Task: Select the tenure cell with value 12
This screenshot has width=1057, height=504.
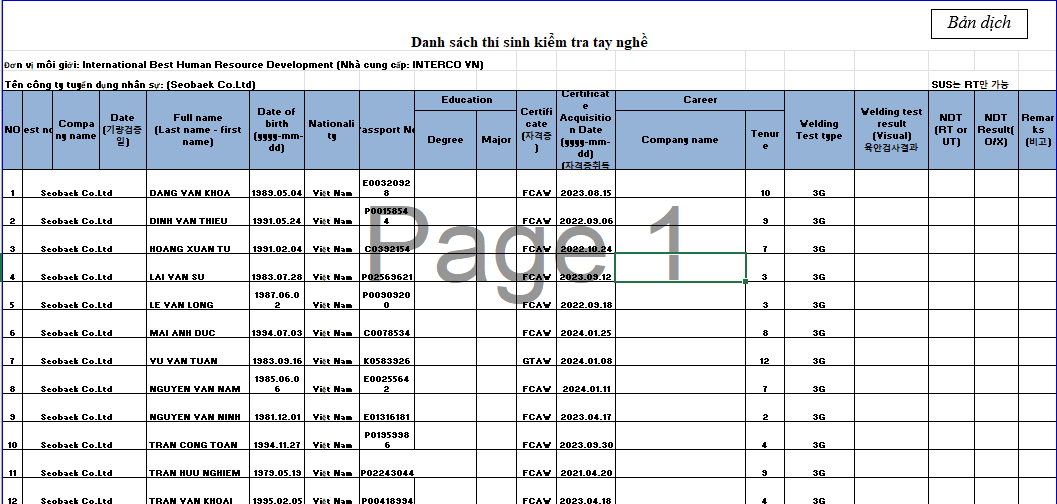Action: click(x=765, y=360)
